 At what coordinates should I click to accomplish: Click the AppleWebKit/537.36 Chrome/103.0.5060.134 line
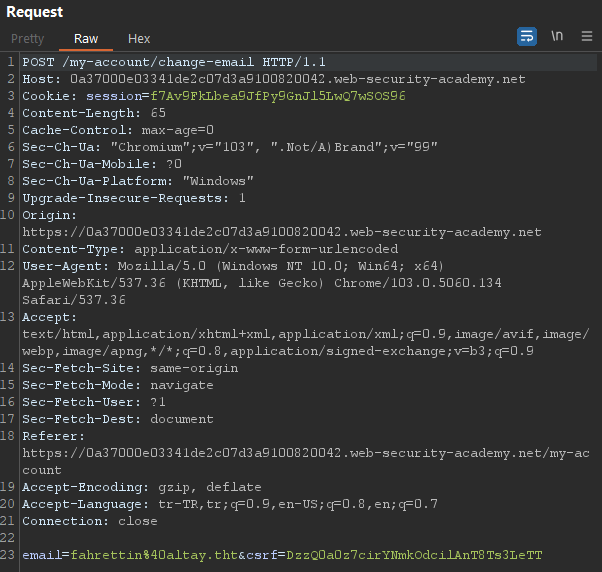pos(262,283)
